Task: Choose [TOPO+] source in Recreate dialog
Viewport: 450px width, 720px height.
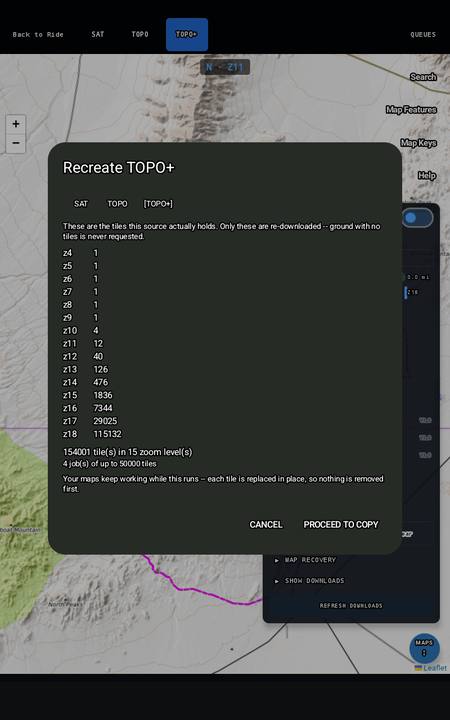Action: (158, 204)
